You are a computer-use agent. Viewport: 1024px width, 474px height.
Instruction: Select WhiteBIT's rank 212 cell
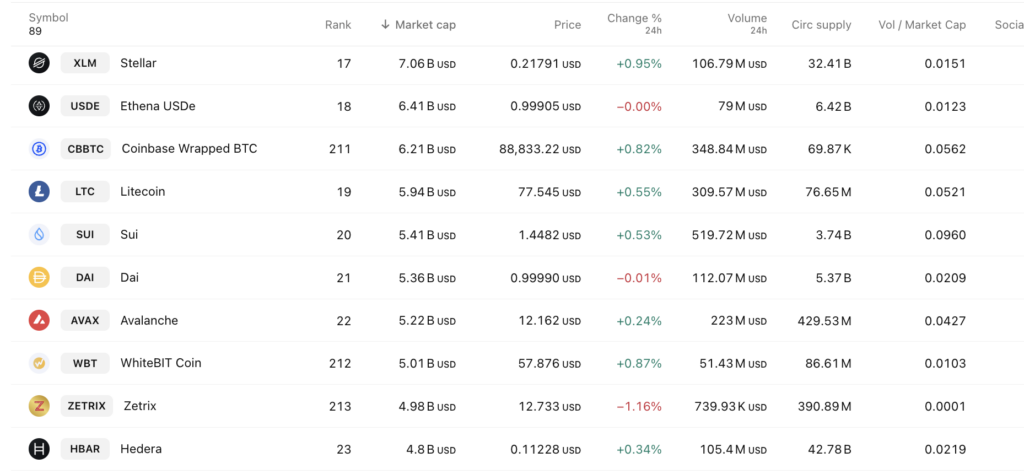tap(340, 364)
